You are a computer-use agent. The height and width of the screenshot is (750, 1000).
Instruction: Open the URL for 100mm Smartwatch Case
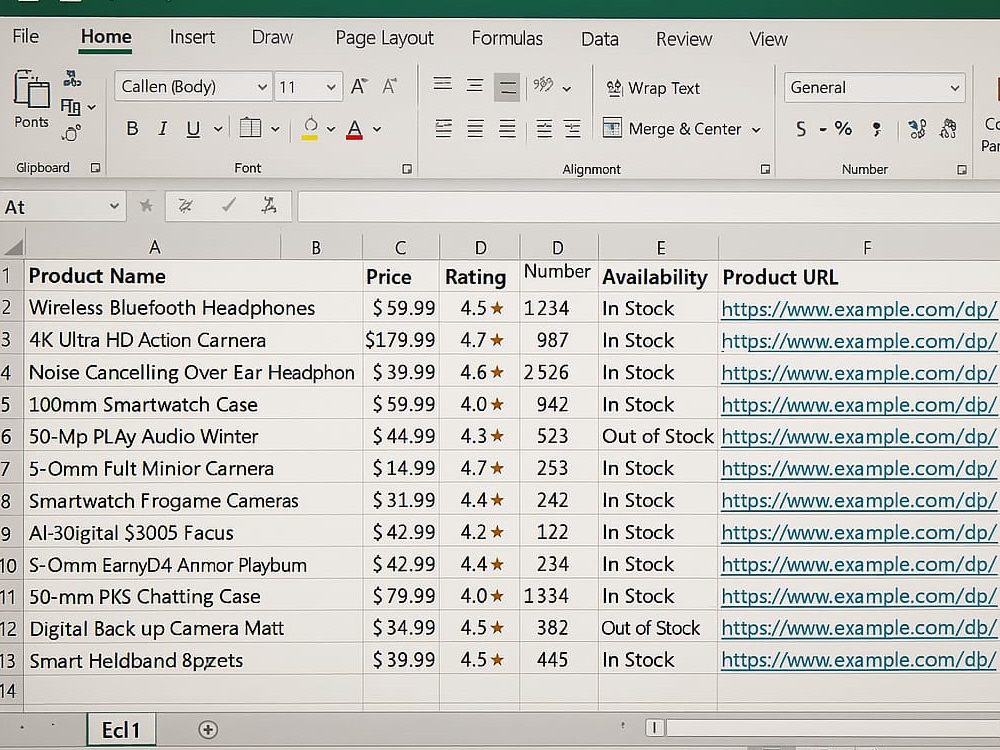point(858,405)
